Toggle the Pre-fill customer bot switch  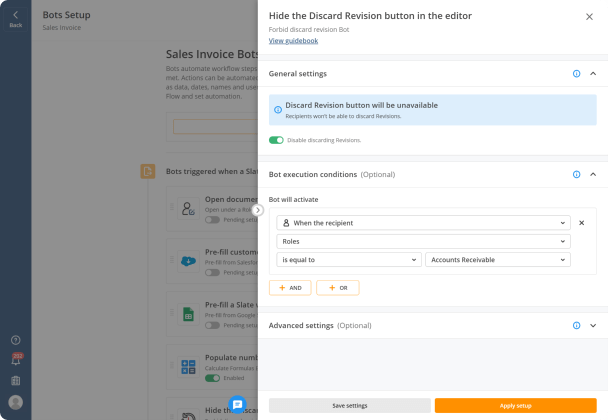point(212,273)
